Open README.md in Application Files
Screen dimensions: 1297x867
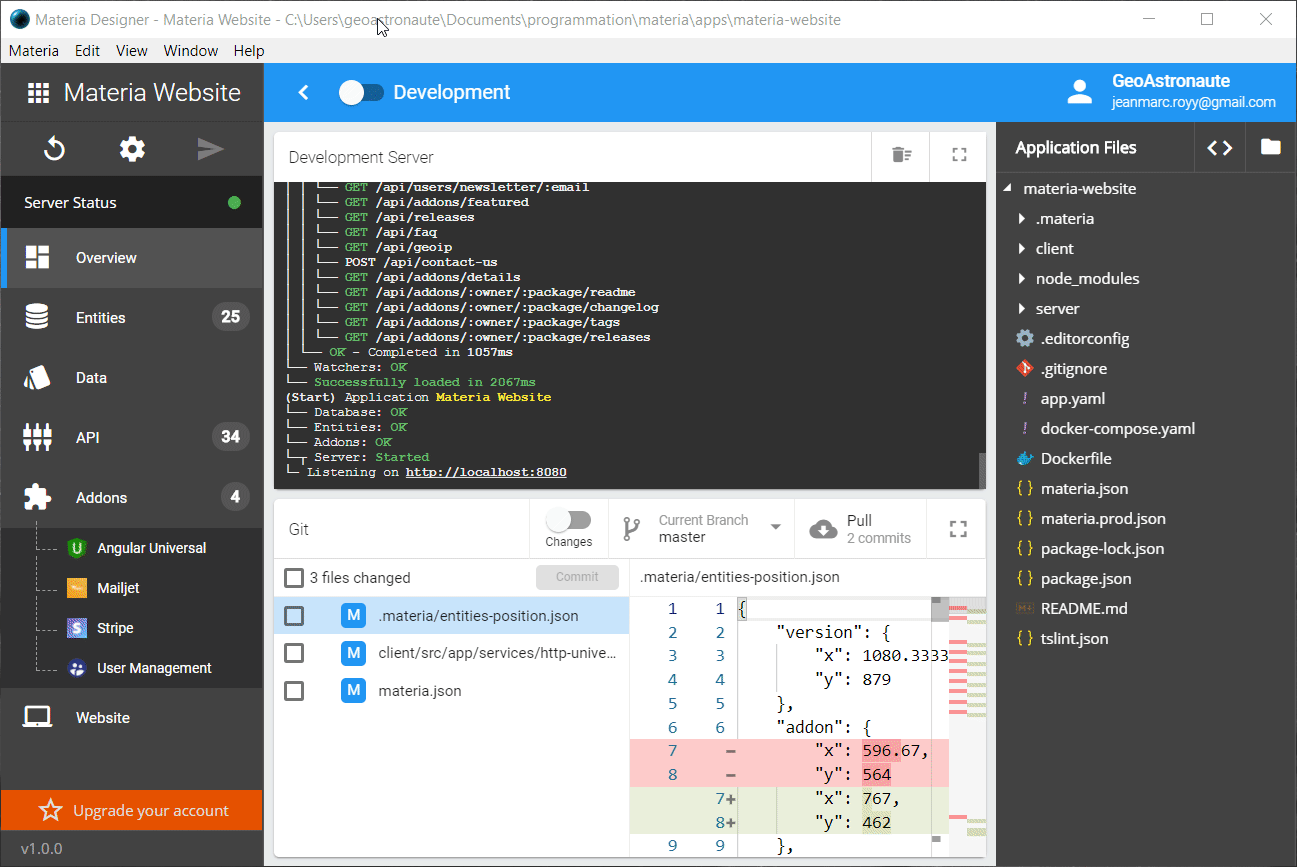click(x=1084, y=609)
